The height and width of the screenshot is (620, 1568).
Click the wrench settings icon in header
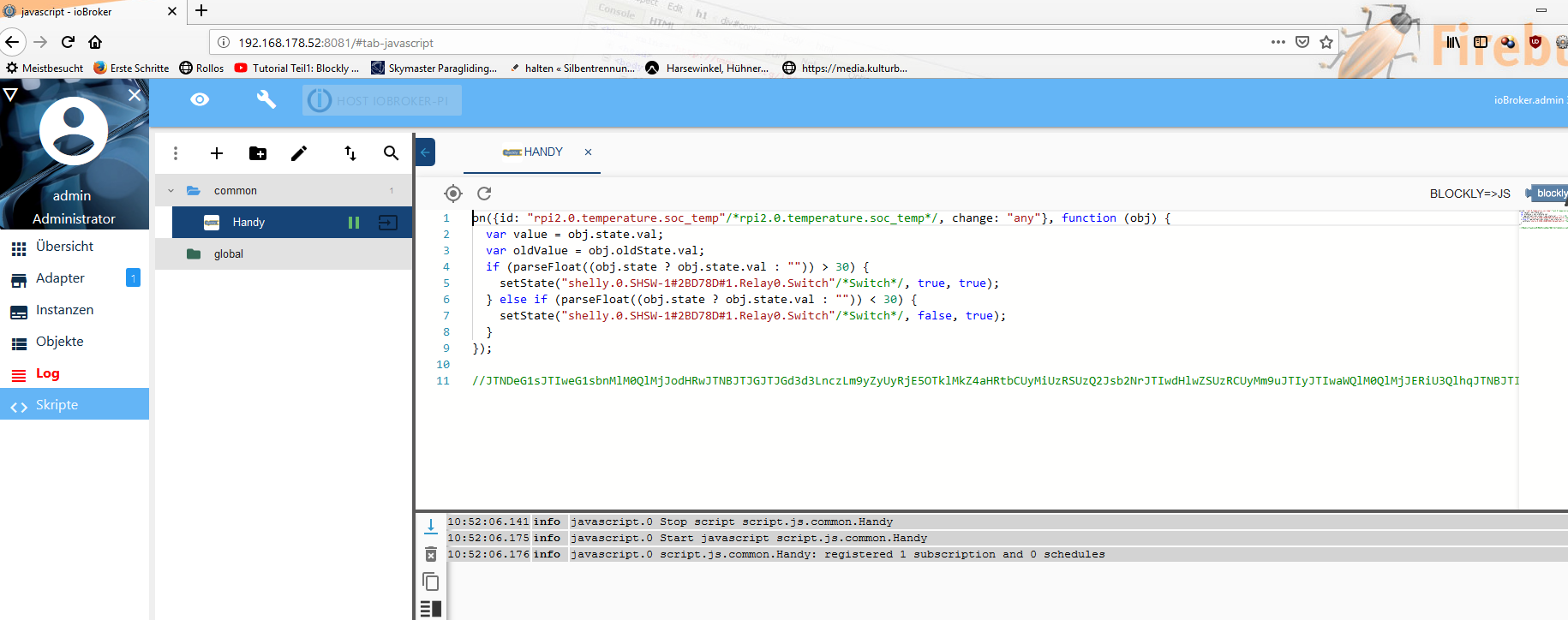coord(266,100)
